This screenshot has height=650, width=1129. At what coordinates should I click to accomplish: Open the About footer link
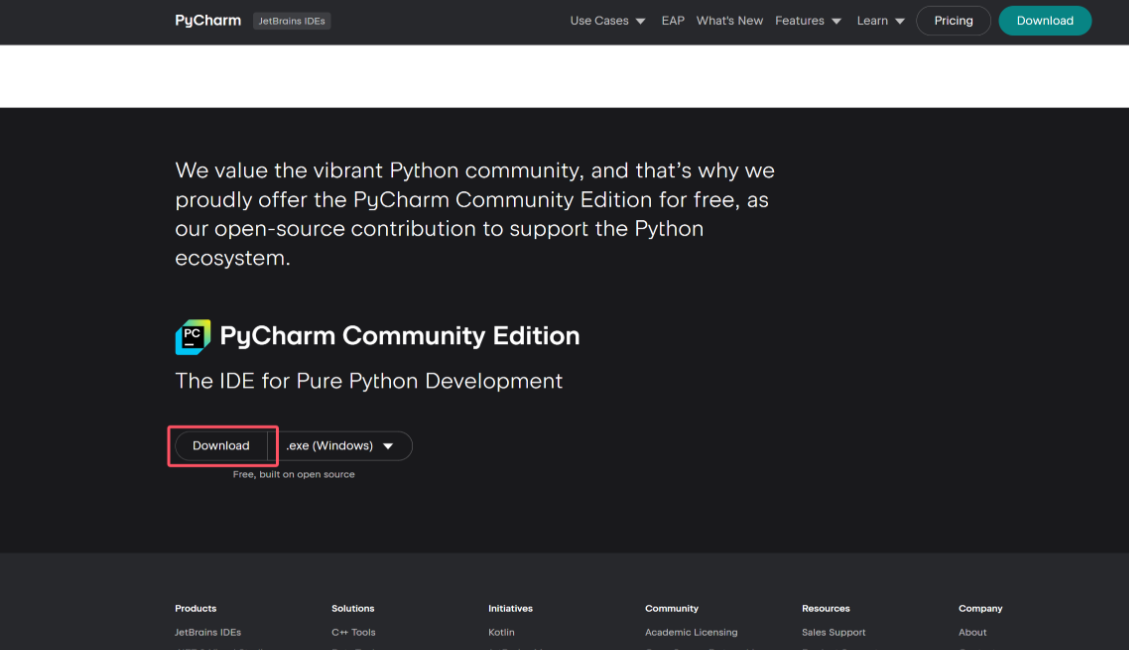pos(972,632)
